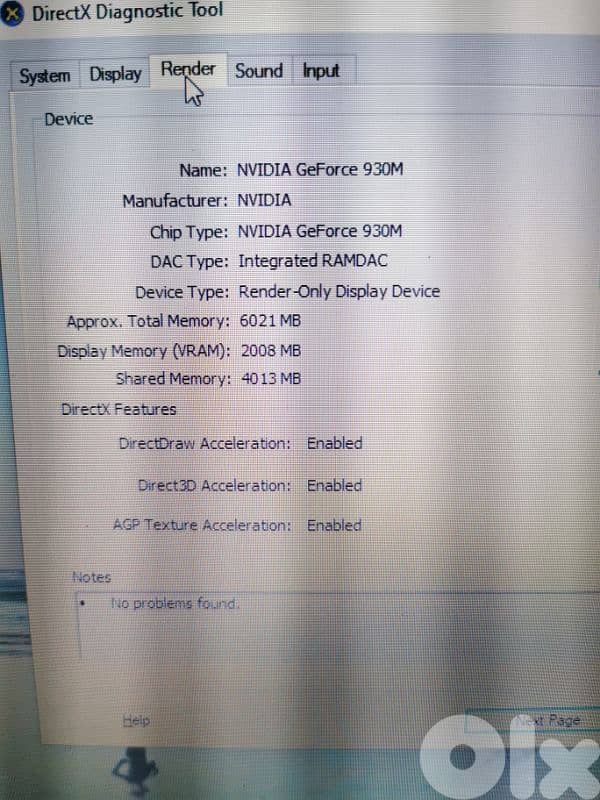
Task: Switch to the System tab
Action: pyautogui.click(x=45, y=76)
